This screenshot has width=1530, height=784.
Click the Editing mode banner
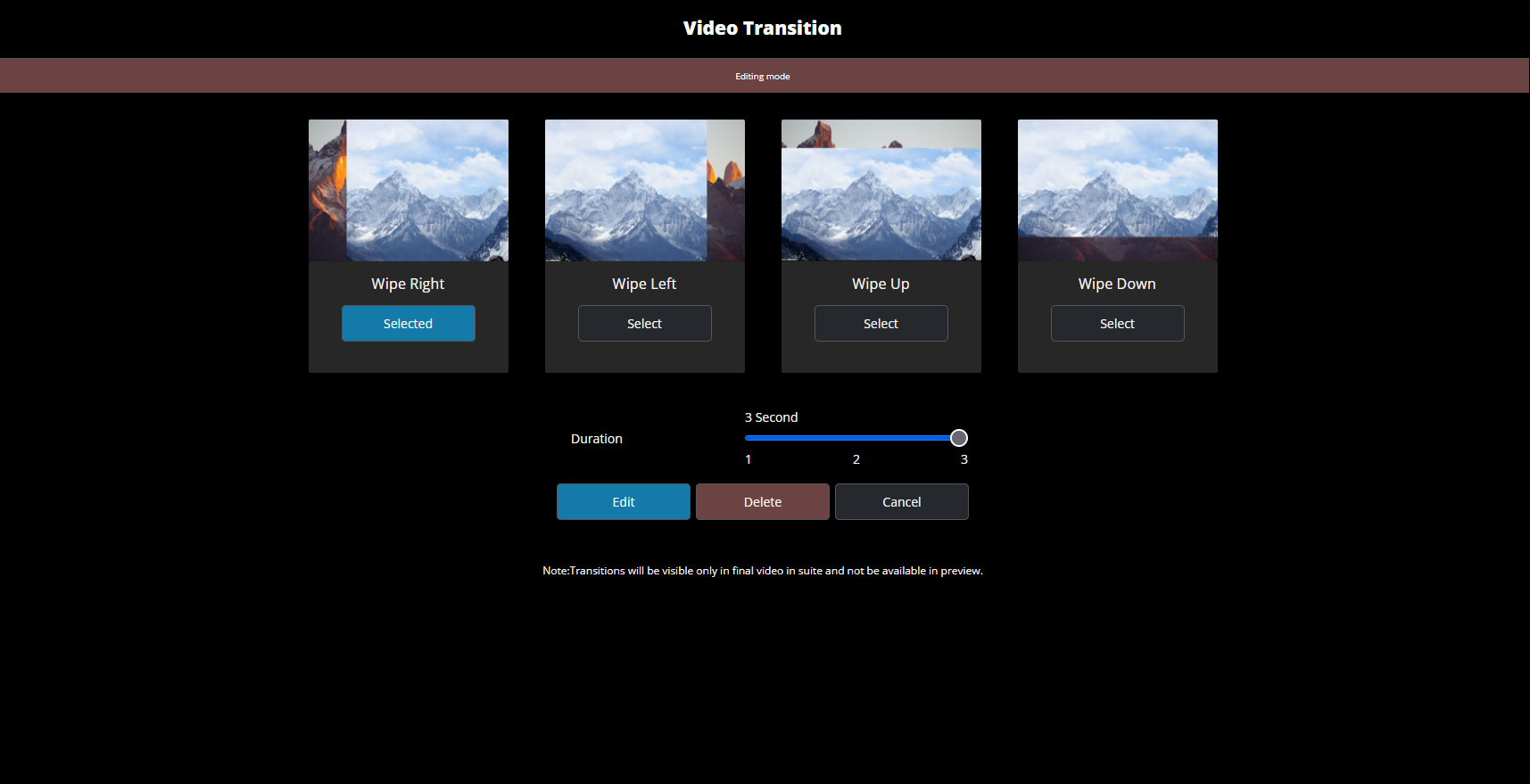coord(762,76)
